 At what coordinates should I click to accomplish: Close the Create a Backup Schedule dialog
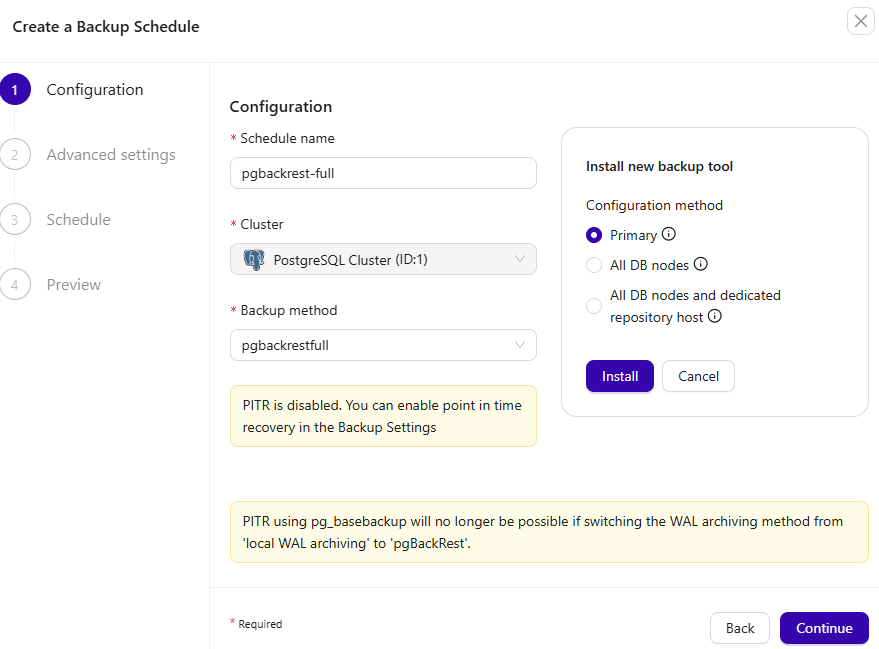[x=860, y=21]
